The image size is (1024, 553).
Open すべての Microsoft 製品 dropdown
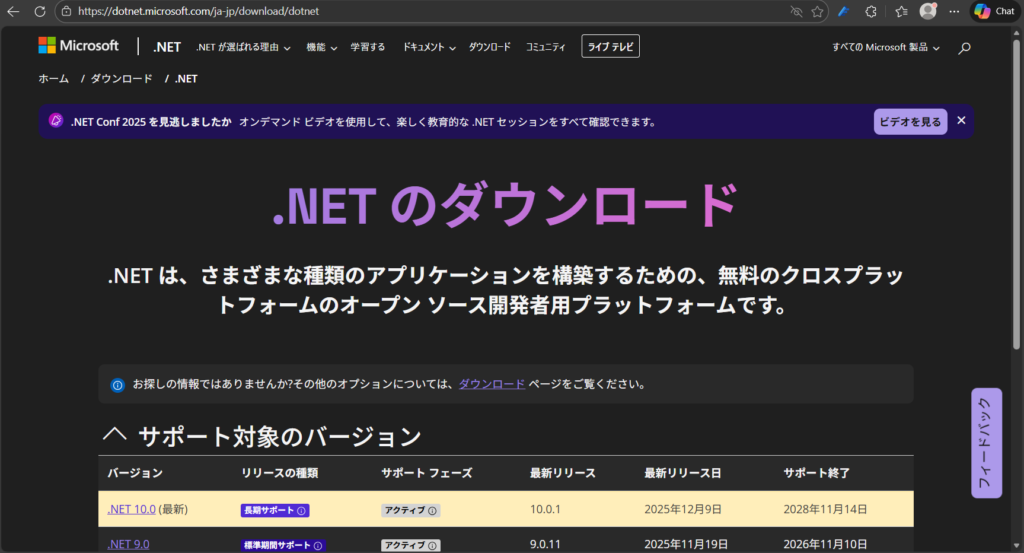886,47
